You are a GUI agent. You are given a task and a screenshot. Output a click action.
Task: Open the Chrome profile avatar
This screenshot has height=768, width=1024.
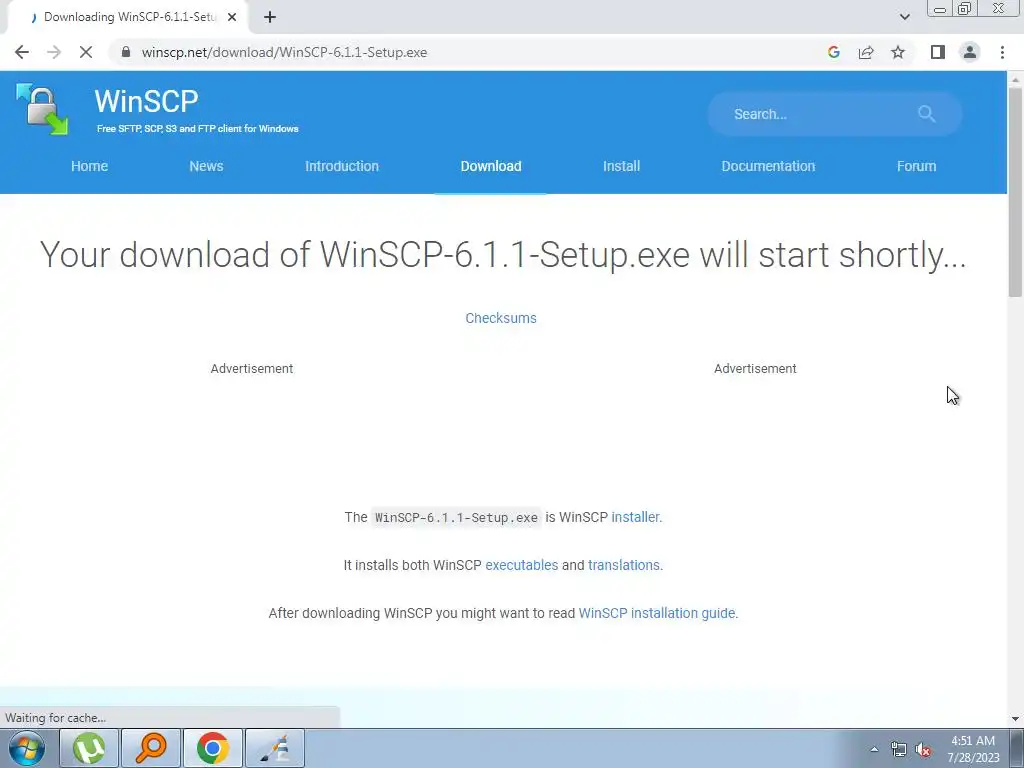point(970,52)
